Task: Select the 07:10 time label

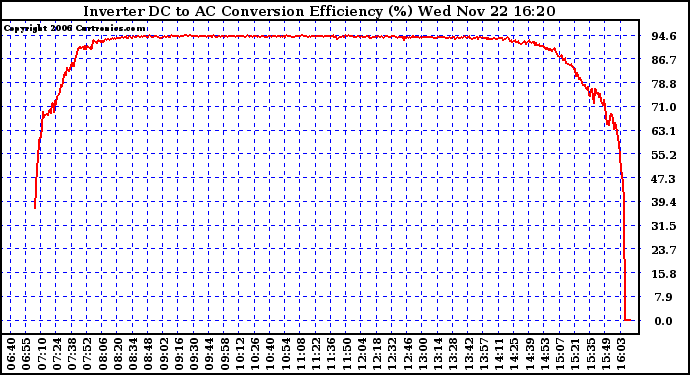Action: pos(41,354)
